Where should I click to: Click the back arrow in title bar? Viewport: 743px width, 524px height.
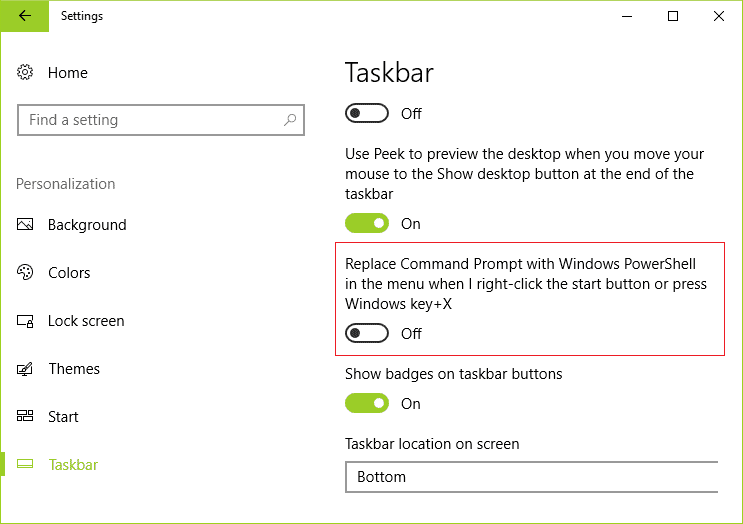click(x=24, y=16)
